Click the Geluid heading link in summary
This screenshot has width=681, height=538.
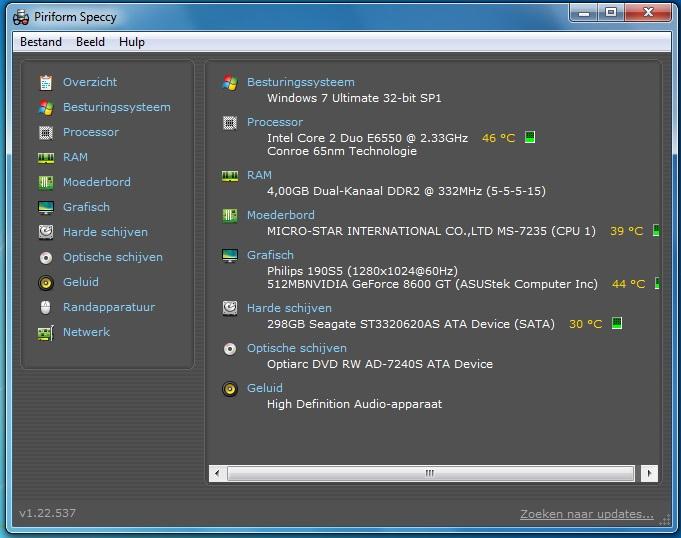(x=264, y=388)
